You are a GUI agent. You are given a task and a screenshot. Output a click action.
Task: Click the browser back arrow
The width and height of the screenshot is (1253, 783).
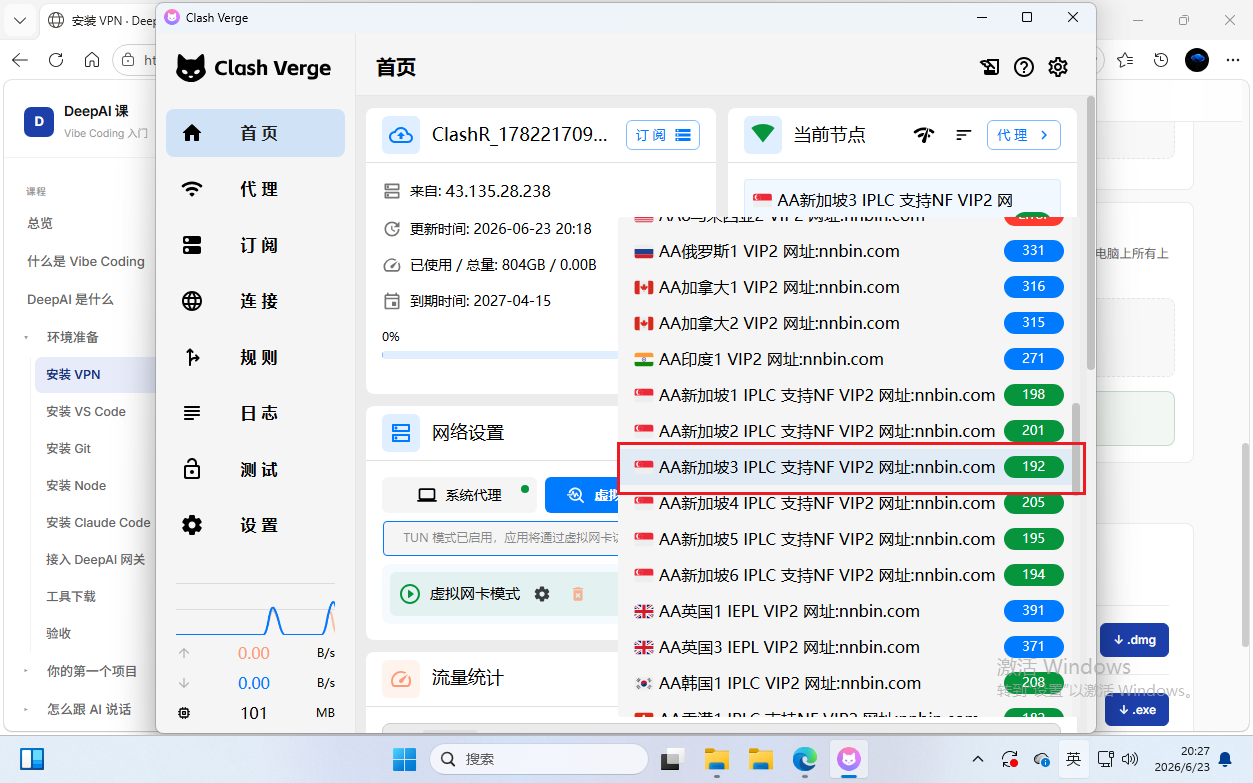(20, 60)
